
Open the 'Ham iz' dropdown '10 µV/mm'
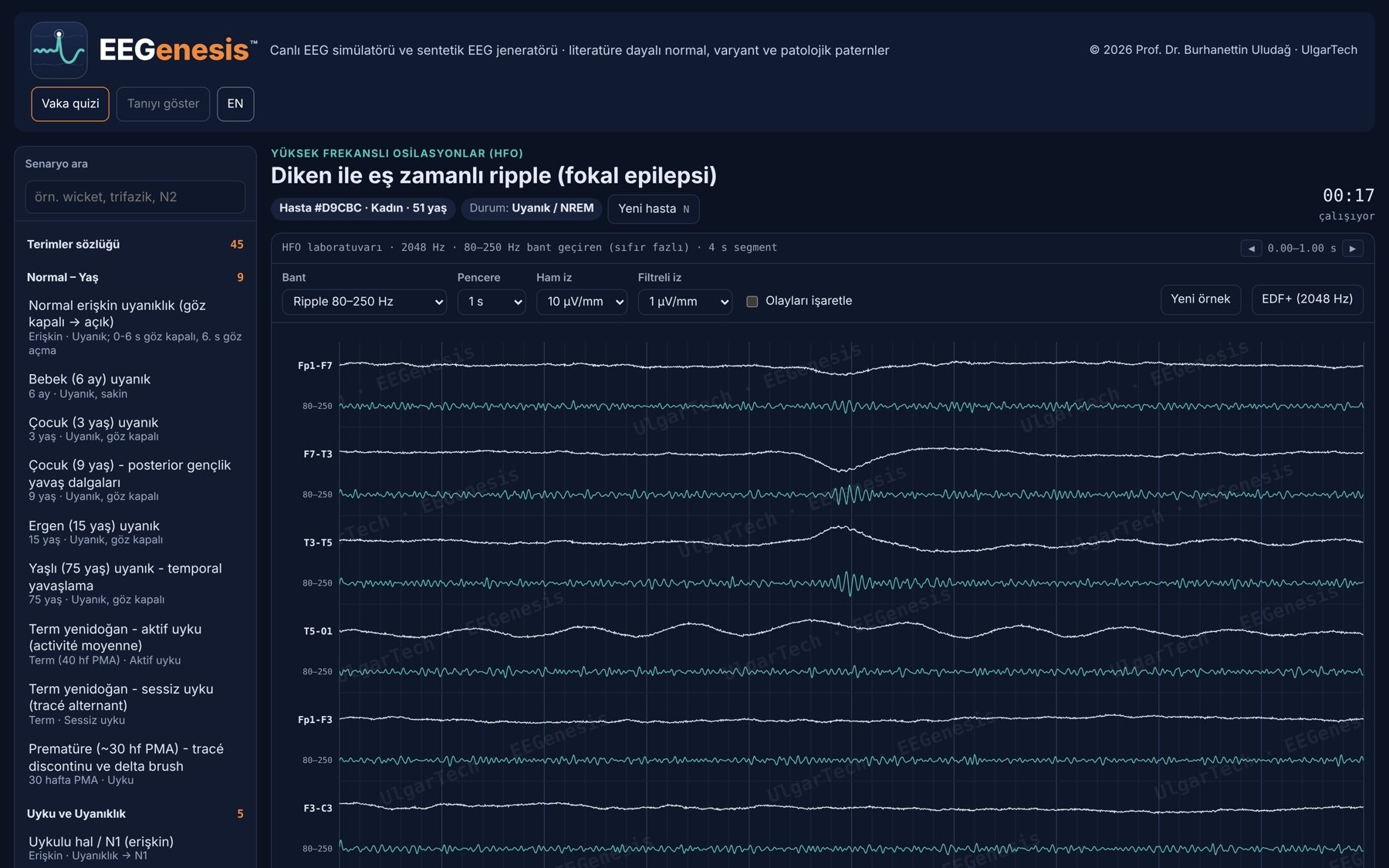coord(582,302)
